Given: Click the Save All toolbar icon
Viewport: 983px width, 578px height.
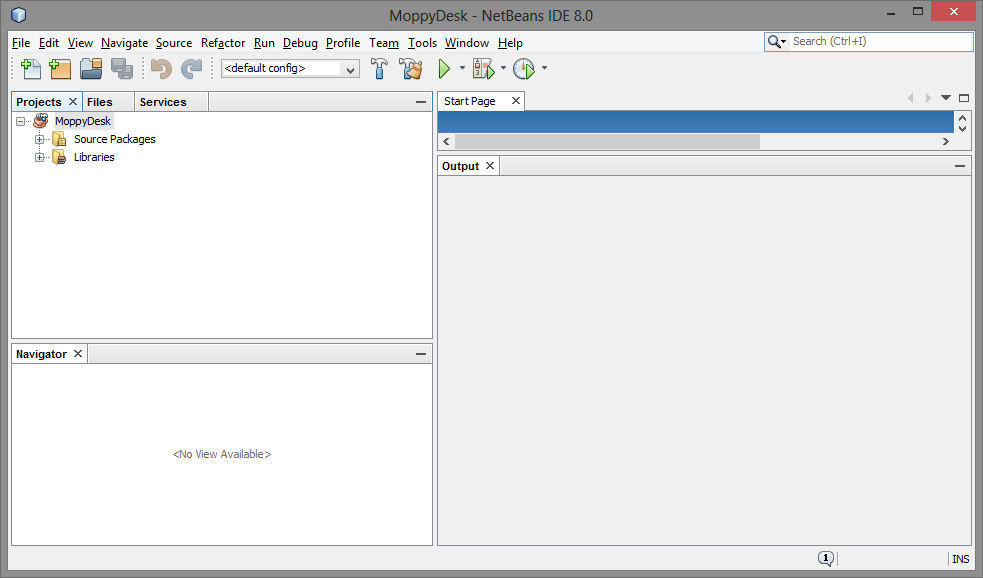Looking at the screenshot, I should (x=122, y=68).
